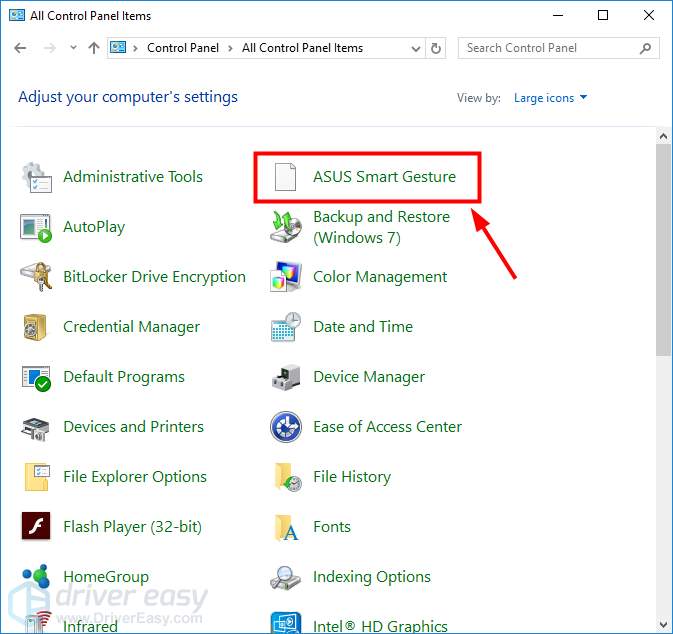The image size is (673, 634).
Task: Open the Default Programs icon
Action: (x=36, y=378)
